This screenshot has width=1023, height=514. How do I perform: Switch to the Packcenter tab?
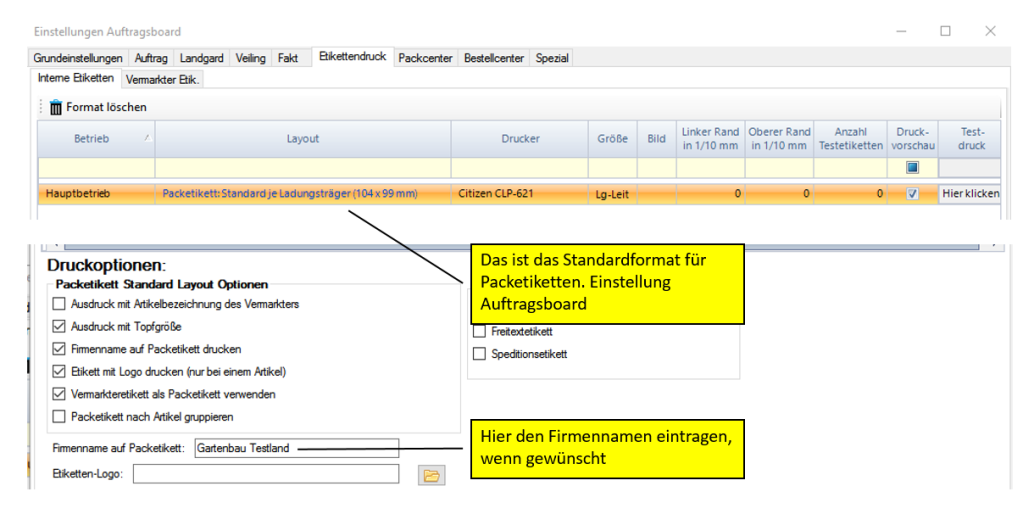tap(426, 59)
